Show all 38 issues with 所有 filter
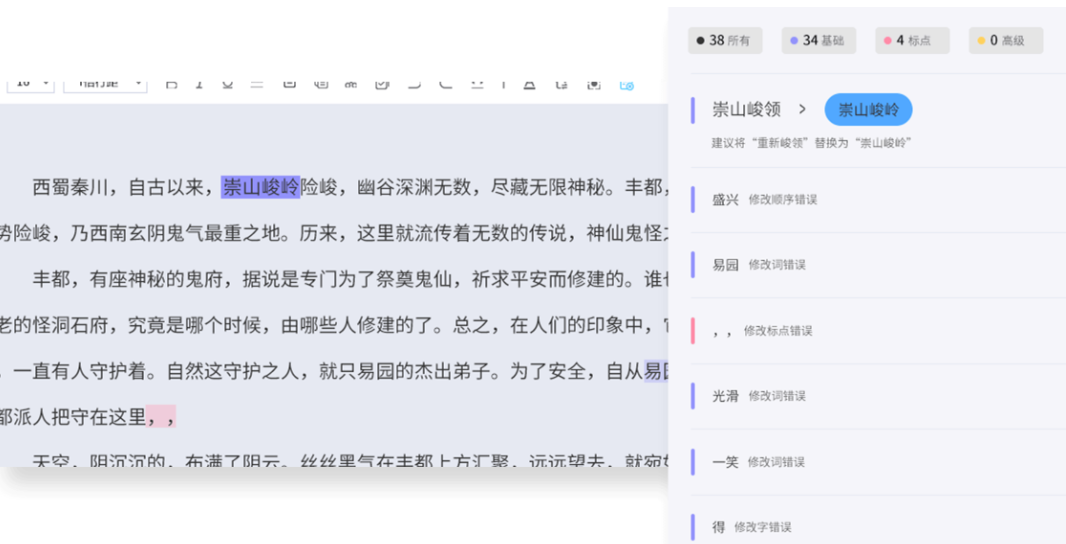This screenshot has width=1066, height=544. pos(725,41)
